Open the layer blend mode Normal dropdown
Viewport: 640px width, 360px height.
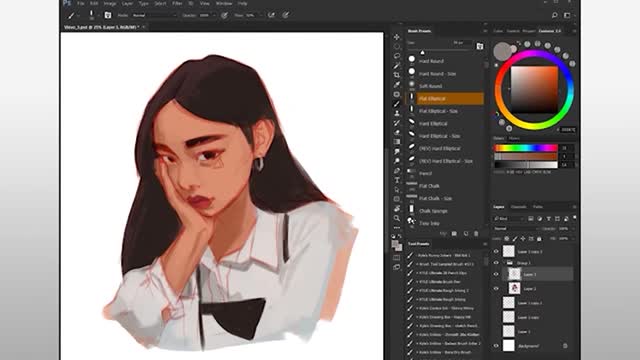pos(516,229)
